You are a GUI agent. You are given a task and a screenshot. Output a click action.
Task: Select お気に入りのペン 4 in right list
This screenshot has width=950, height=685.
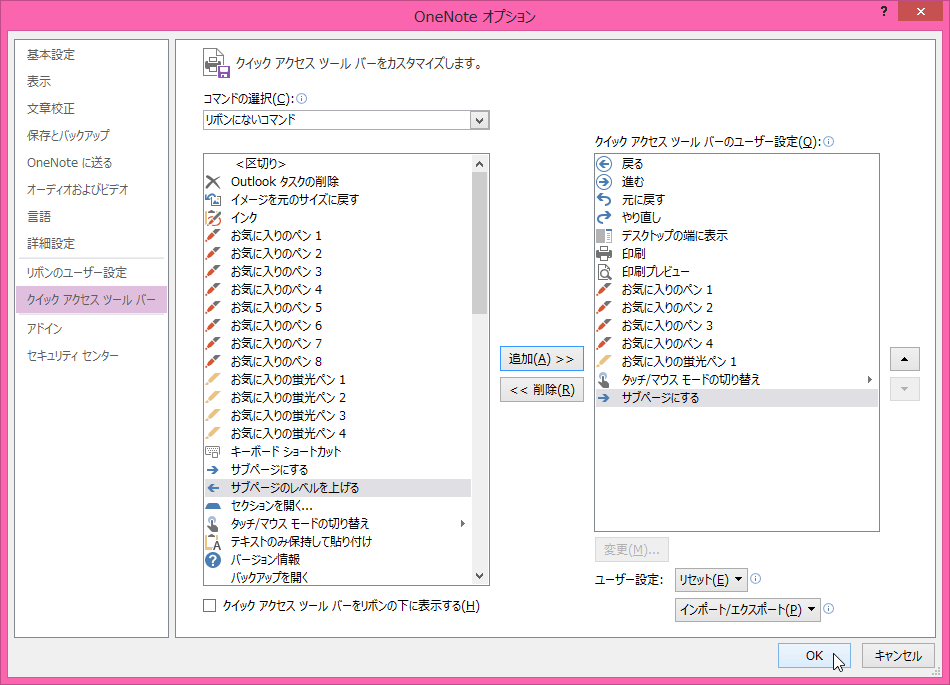(x=737, y=343)
